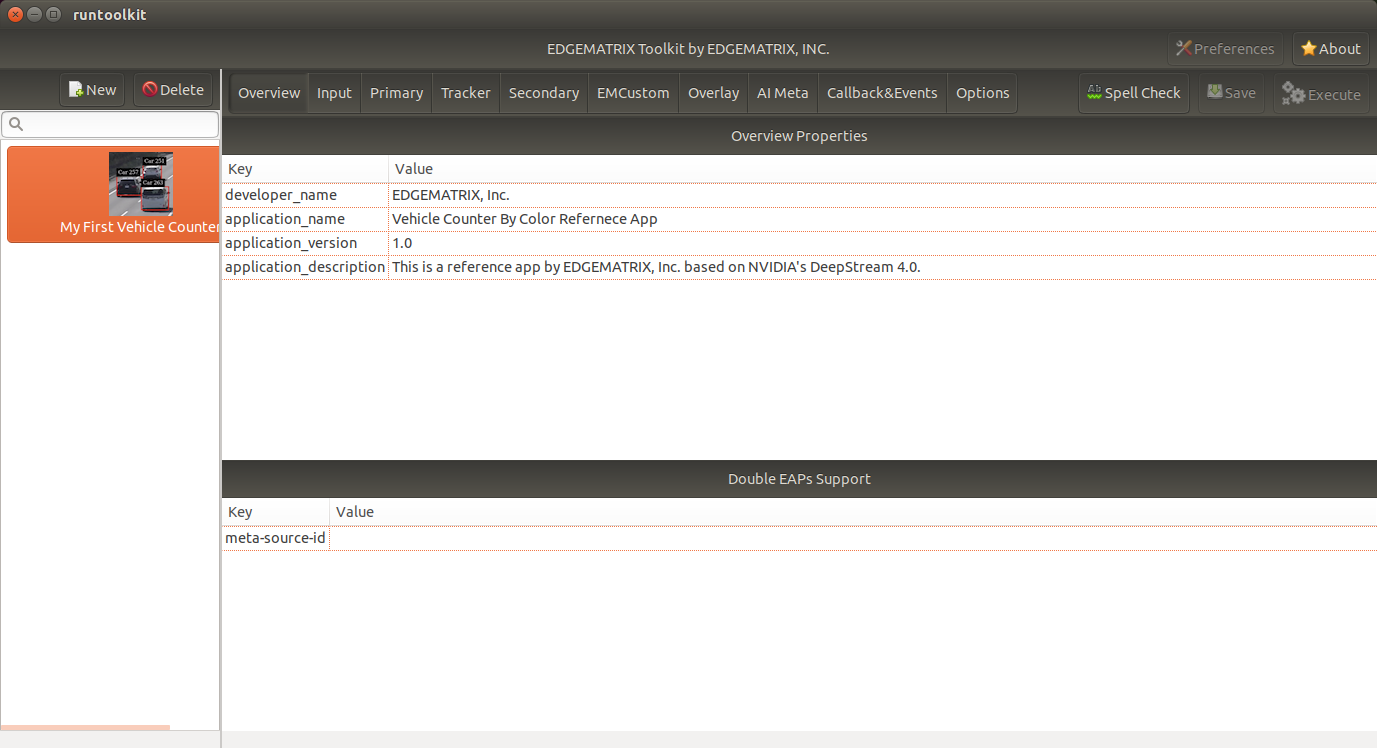Image resolution: width=1377 pixels, height=748 pixels.
Task: Click the red prohibited Delete icon
Action: coord(150,90)
